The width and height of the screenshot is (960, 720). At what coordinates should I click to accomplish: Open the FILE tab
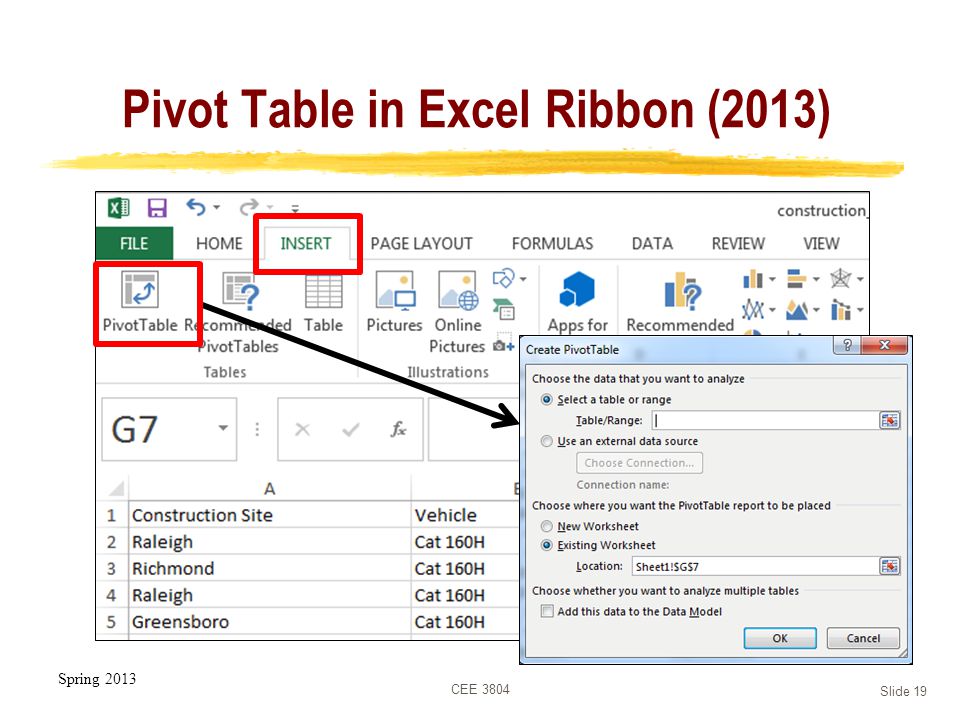(134, 244)
